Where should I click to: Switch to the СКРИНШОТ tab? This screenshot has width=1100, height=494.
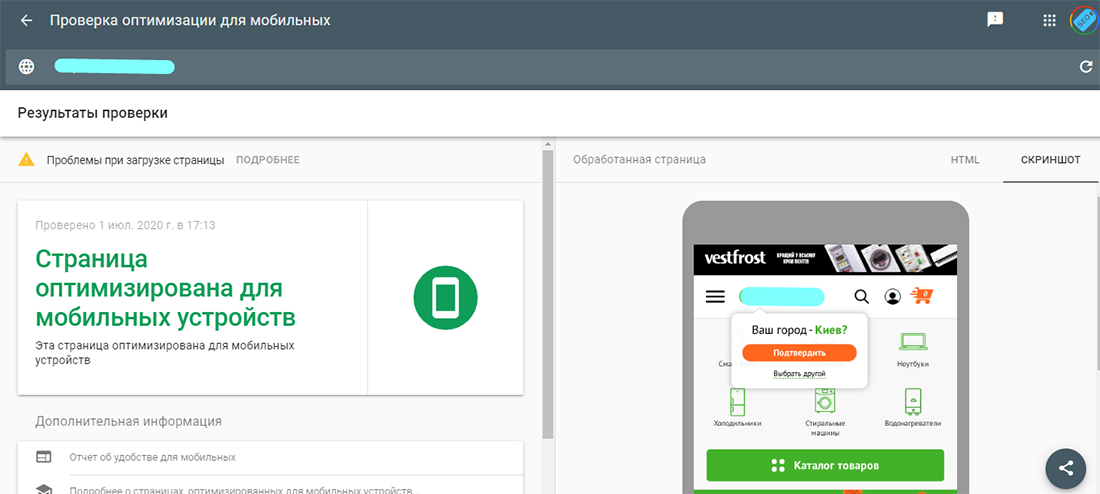coord(1050,160)
